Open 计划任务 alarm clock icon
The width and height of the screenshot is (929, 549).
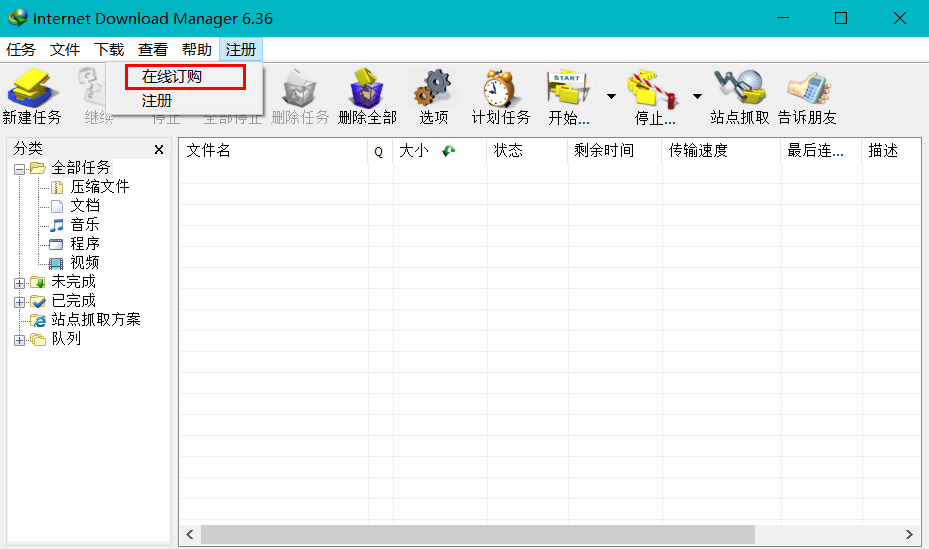tap(499, 89)
